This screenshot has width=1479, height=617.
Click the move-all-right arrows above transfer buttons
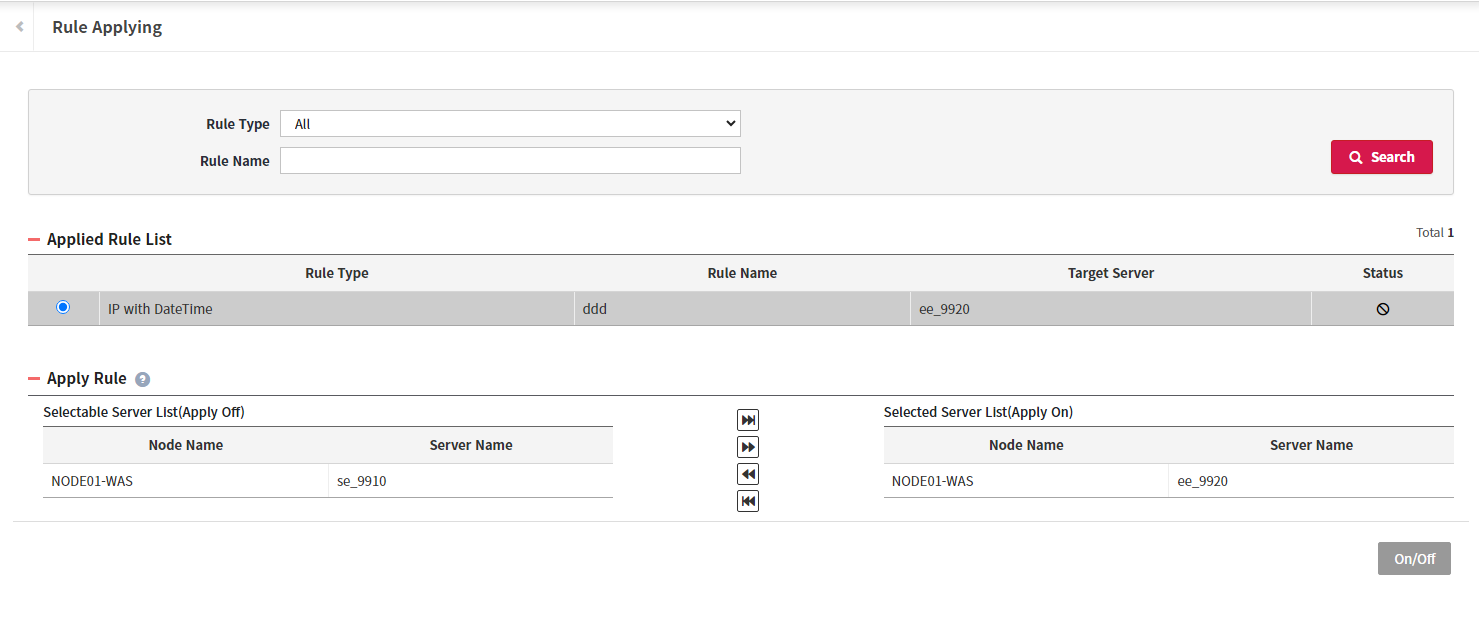(x=747, y=419)
